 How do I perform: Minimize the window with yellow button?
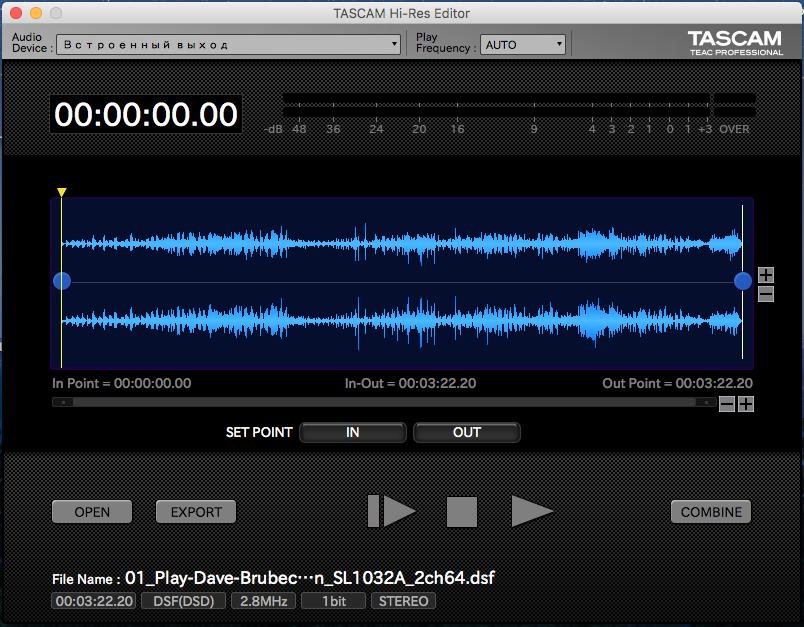tap(36, 13)
